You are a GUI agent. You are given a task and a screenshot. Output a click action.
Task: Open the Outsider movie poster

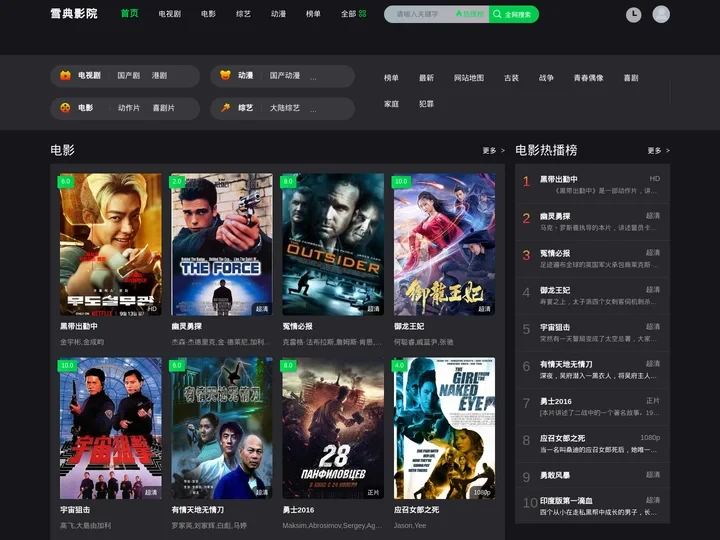pos(333,244)
